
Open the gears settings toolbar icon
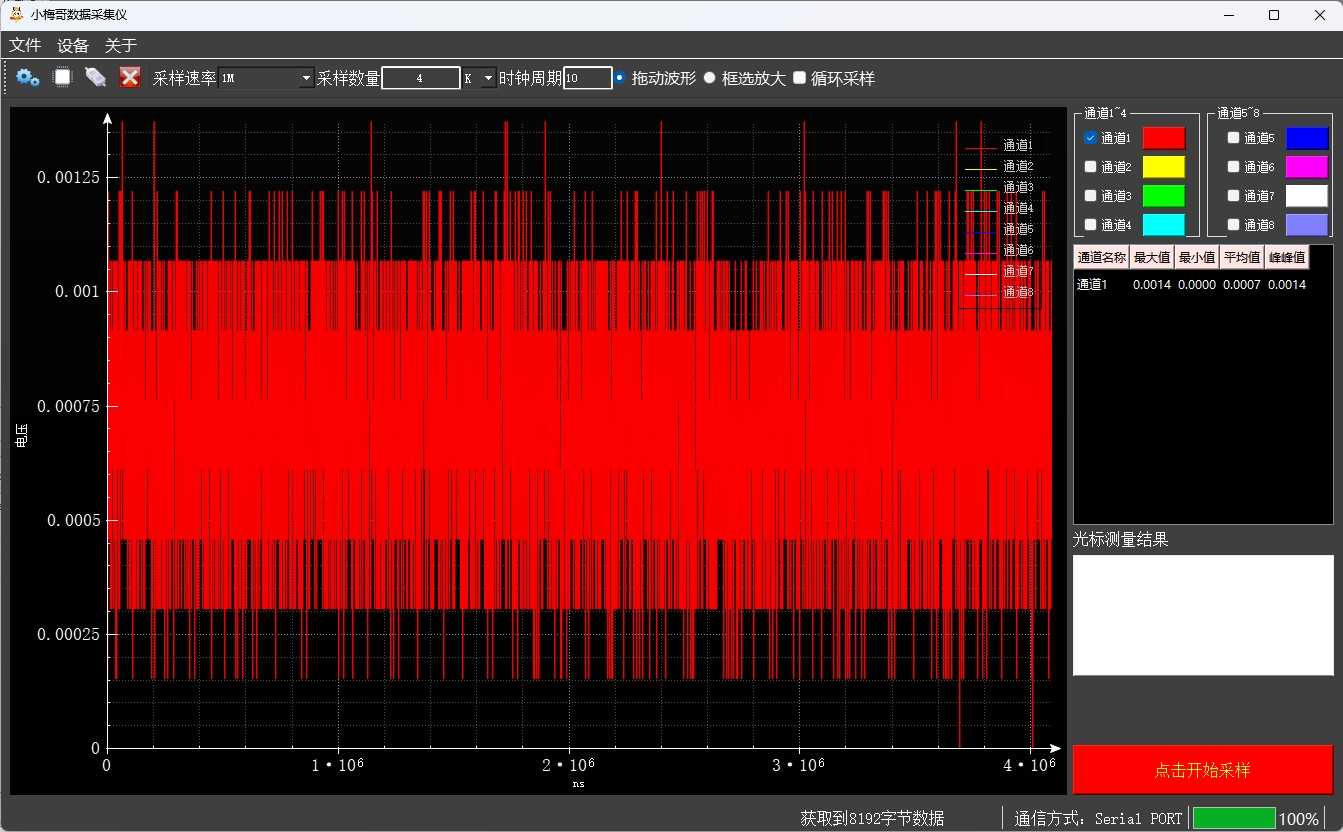[x=27, y=77]
